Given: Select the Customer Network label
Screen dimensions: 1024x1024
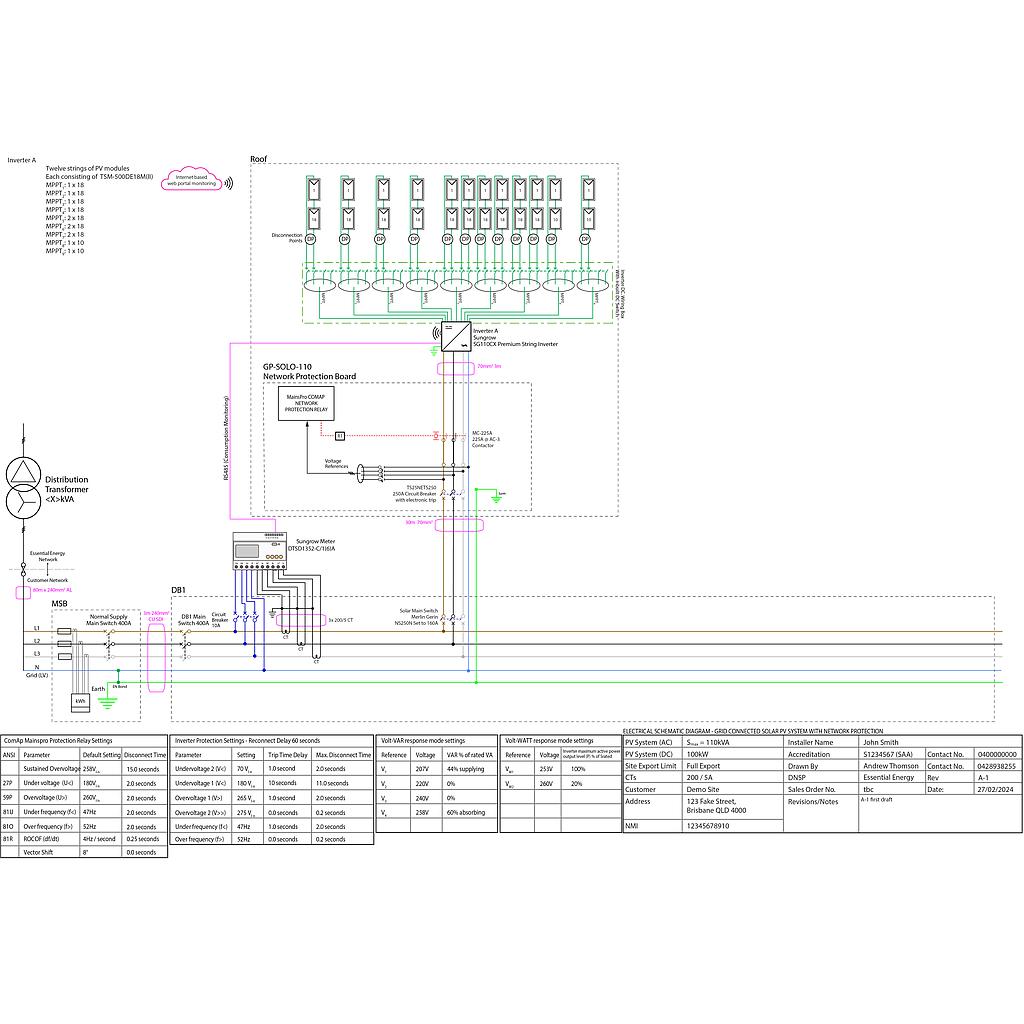Looking at the screenshot, I should (x=47, y=580).
